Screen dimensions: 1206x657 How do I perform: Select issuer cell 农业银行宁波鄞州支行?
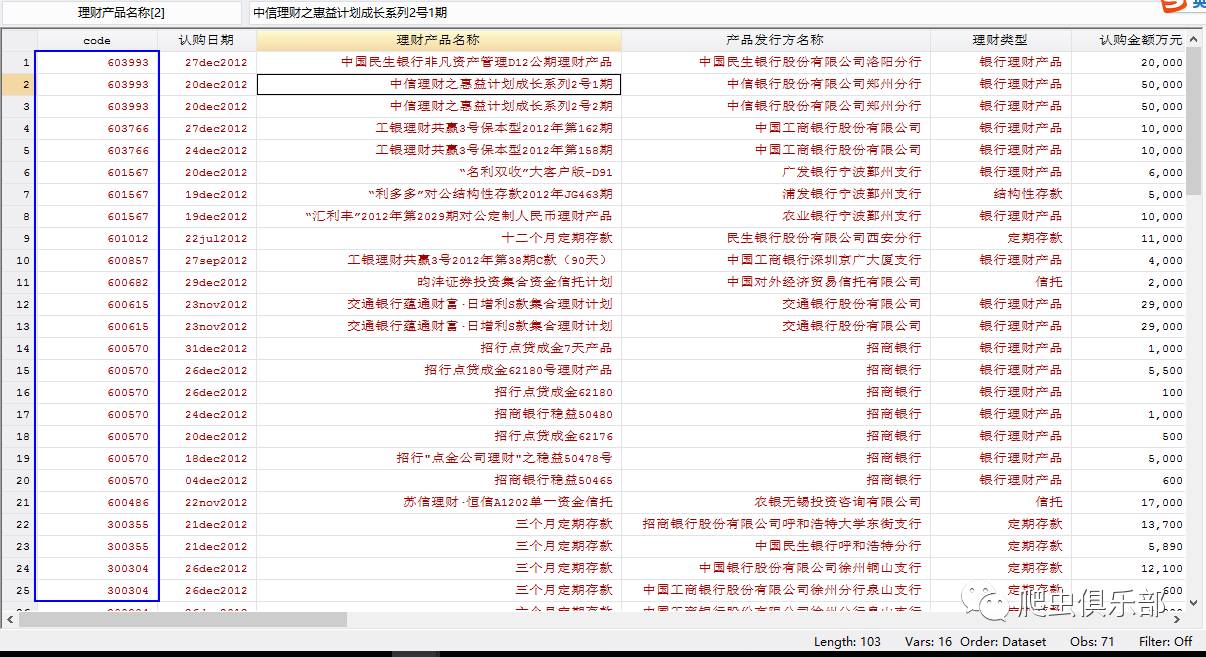coord(776,216)
